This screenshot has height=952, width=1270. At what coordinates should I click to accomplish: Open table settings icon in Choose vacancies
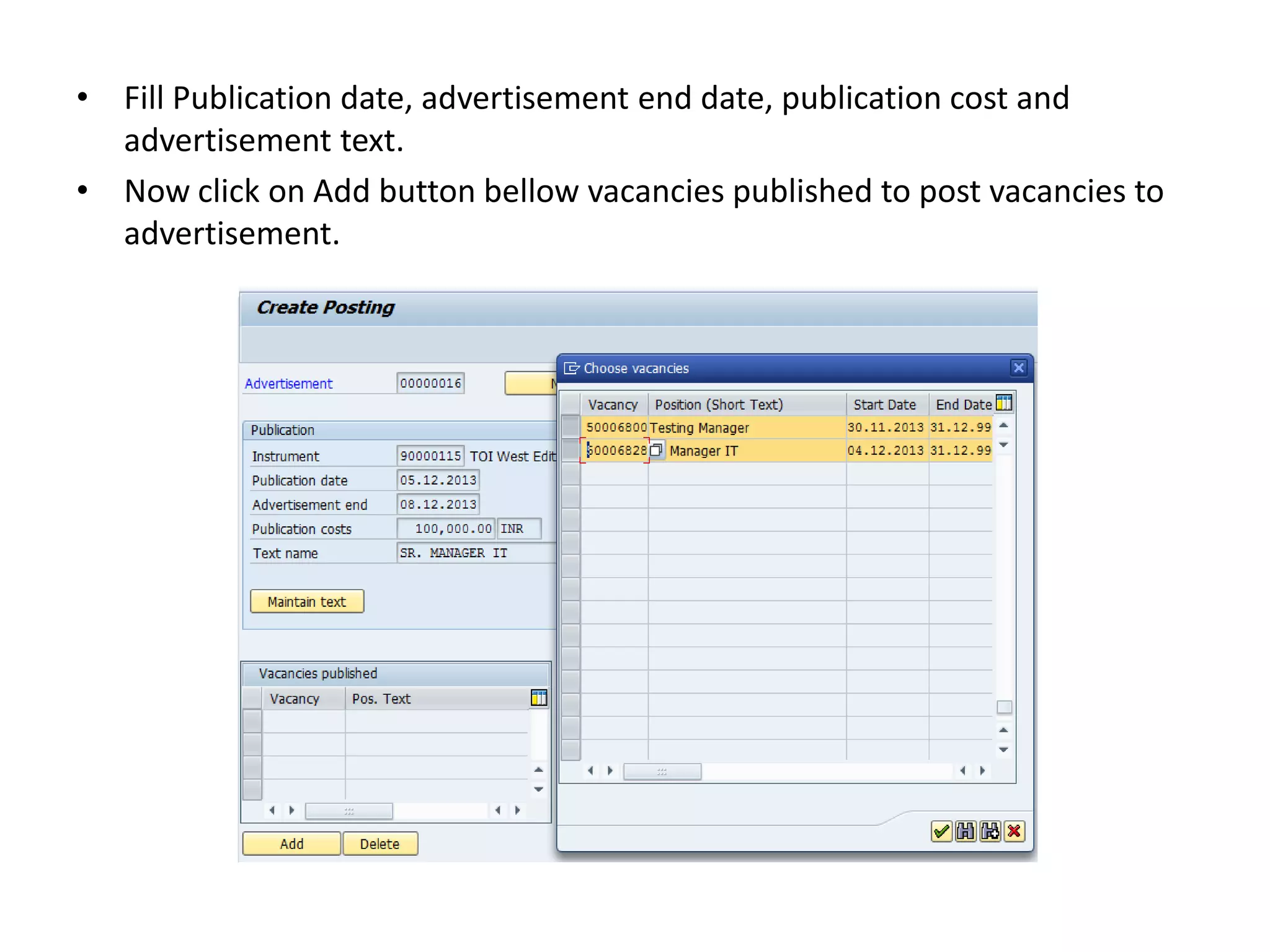1004,403
